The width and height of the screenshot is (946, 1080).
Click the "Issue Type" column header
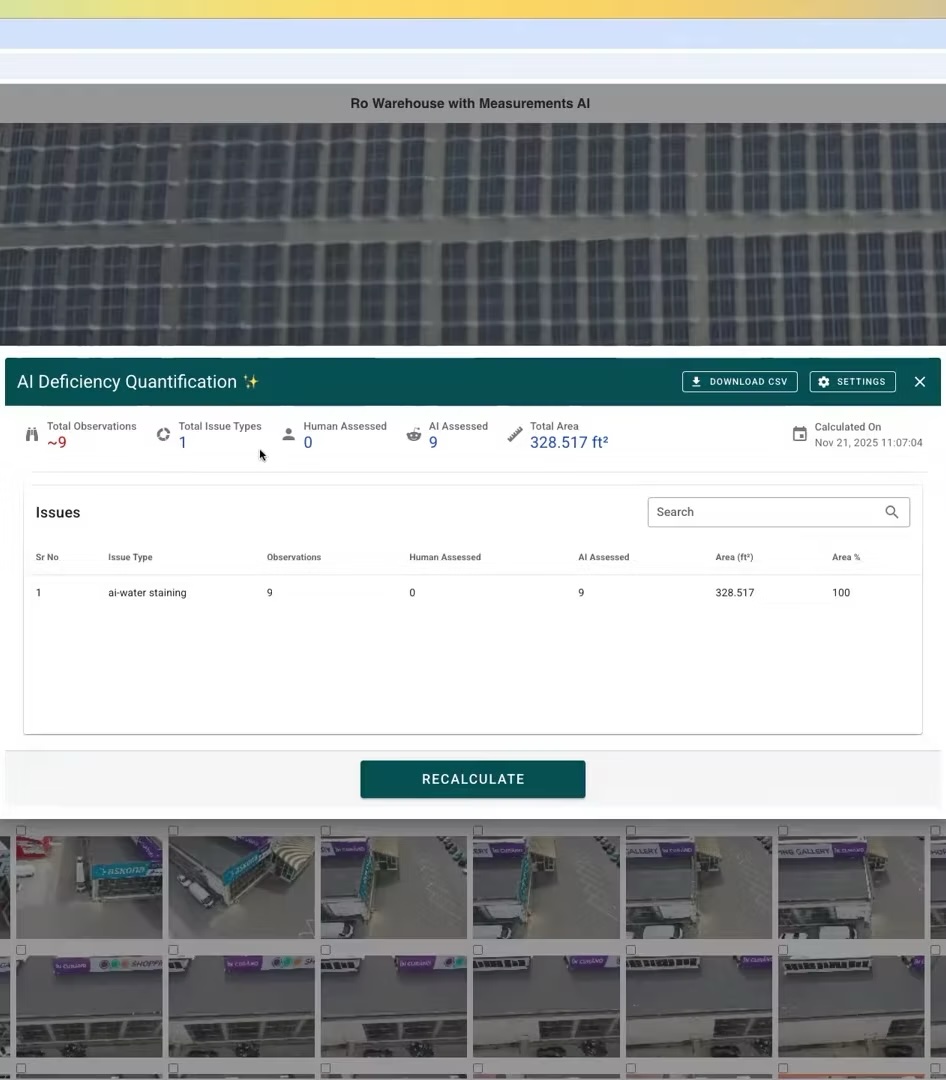pyautogui.click(x=130, y=557)
